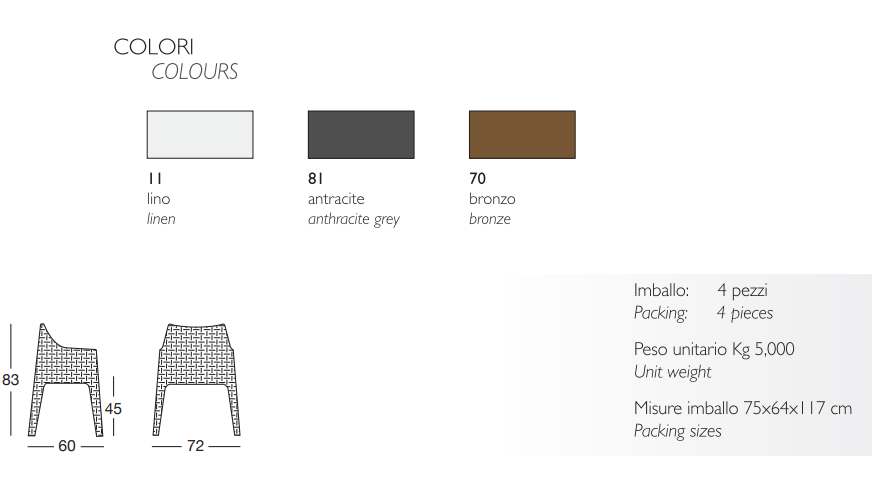Click colour code 11 label
Image resolution: width=888 pixels, height=503 pixels.
coord(155,178)
